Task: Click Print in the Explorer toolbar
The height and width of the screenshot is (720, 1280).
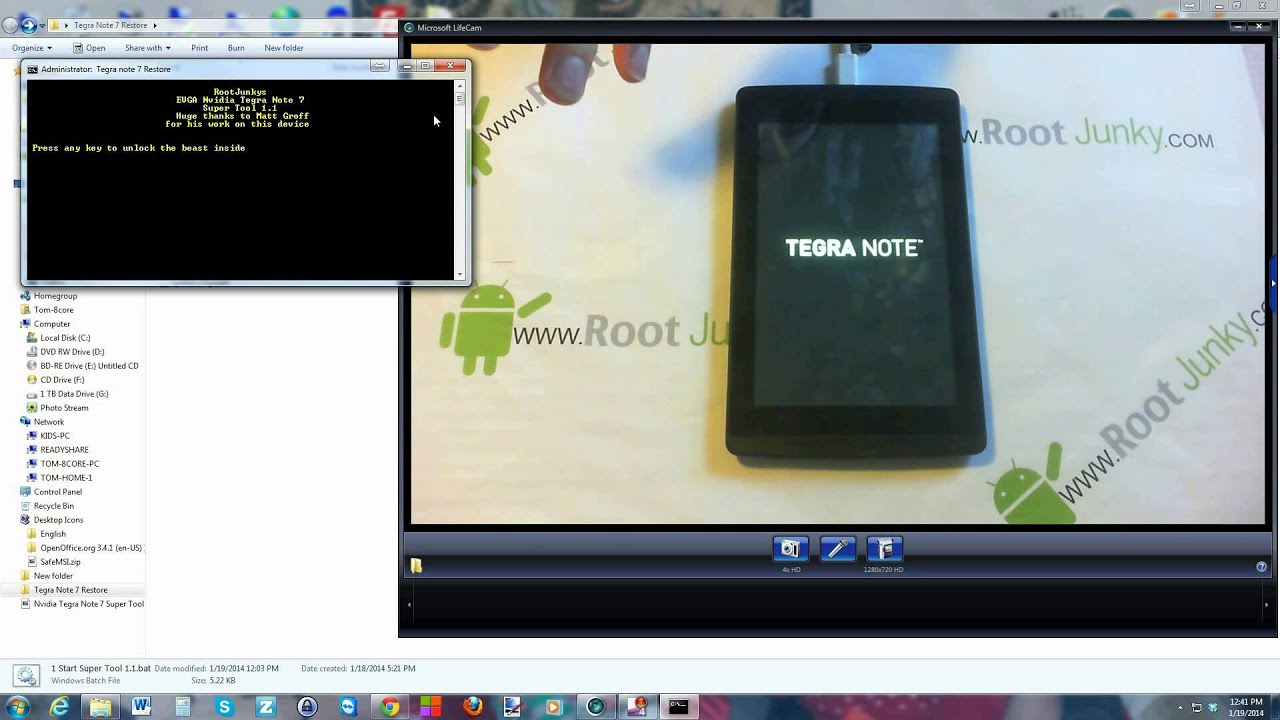Action: [200, 48]
